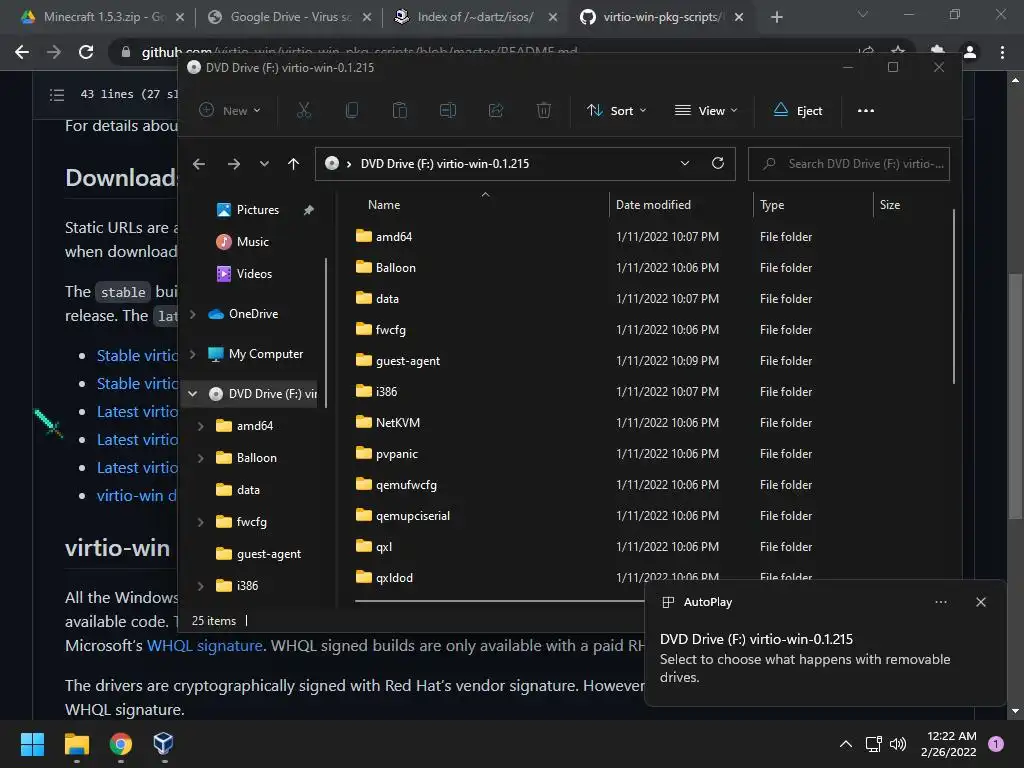Switch to Google Drive - Virus scan tab
The image size is (1024, 768).
[290, 17]
